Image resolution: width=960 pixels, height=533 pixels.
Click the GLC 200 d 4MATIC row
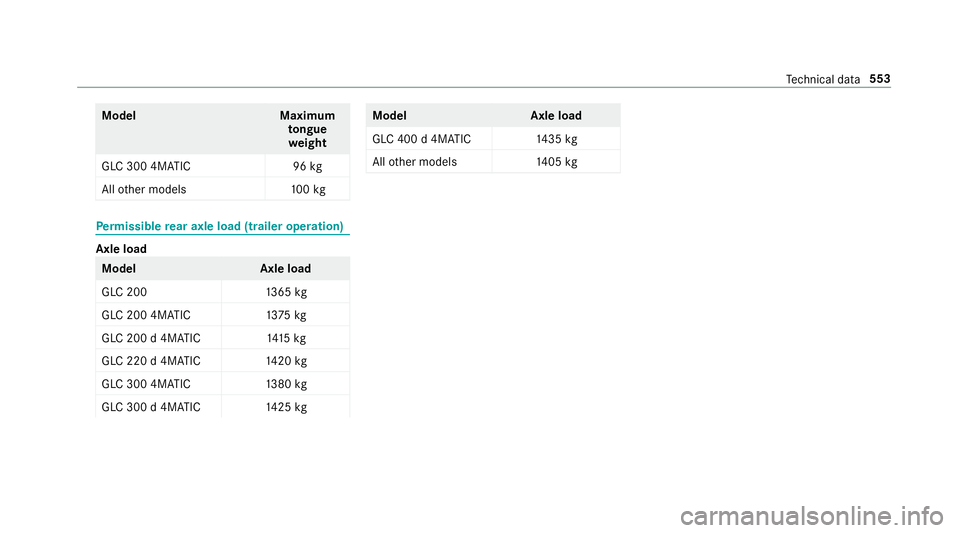point(223,338)
